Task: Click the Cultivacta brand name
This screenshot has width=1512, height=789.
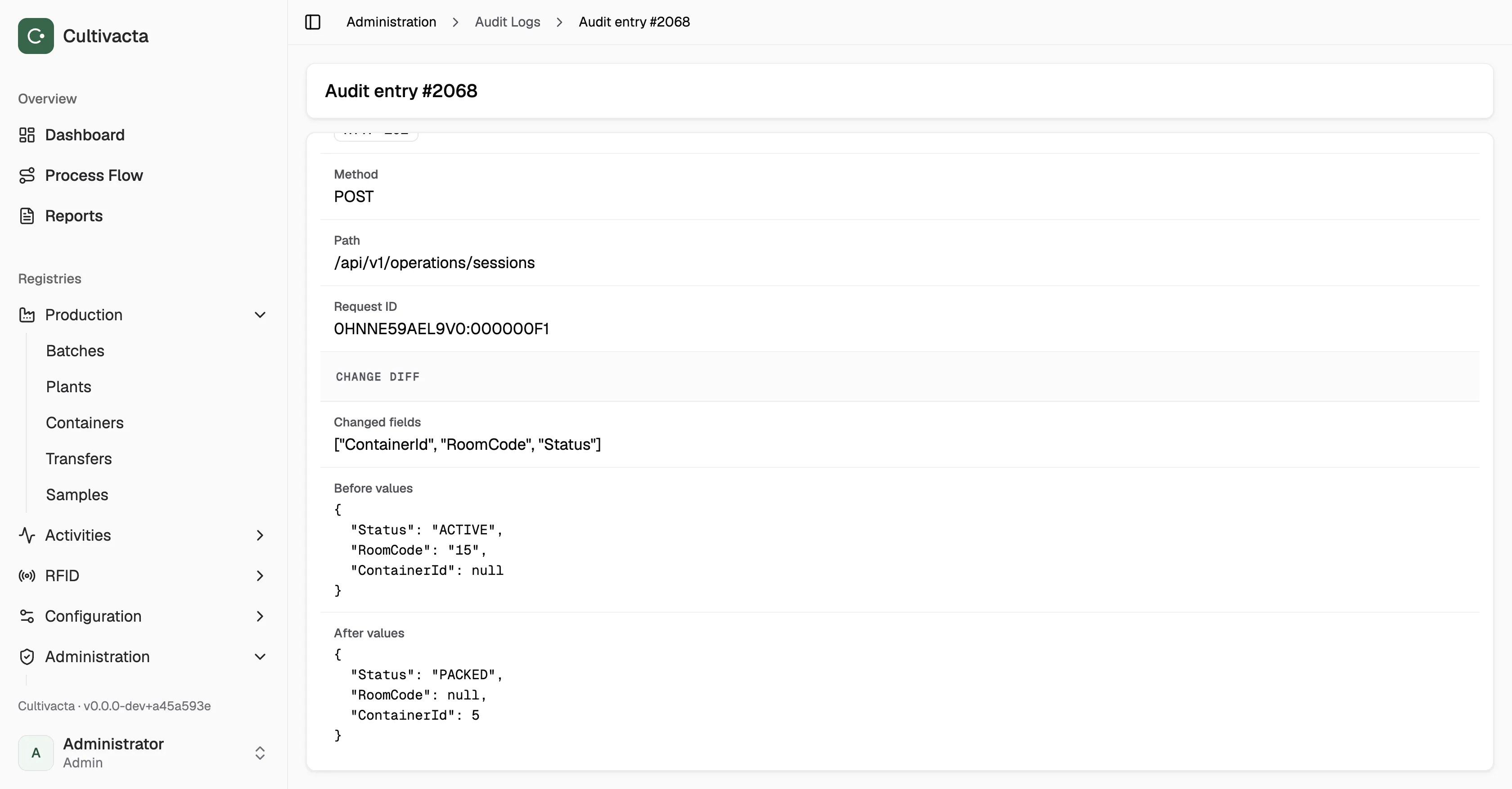Action: pyautogui.click(x=106, y=36)
